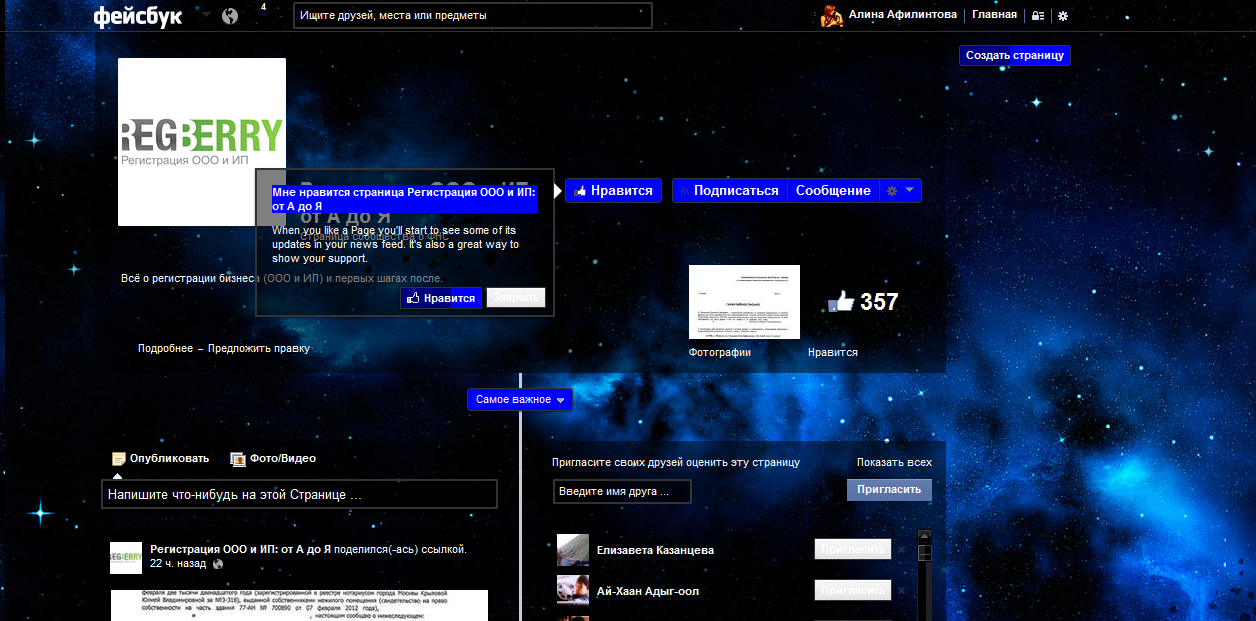Open the Предложить правку link

tap(259, 349)
